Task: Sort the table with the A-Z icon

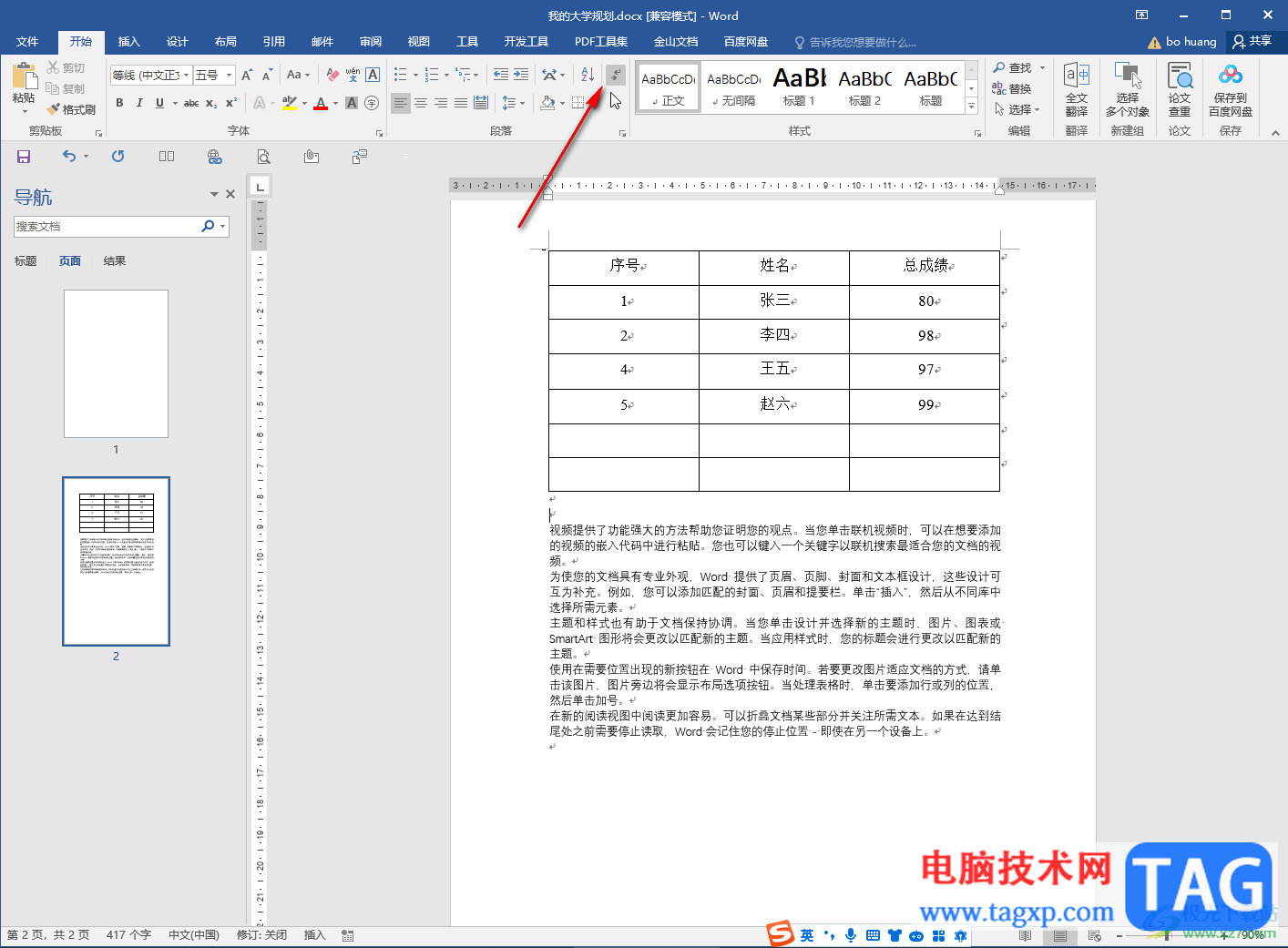Action: pos(588,75)
